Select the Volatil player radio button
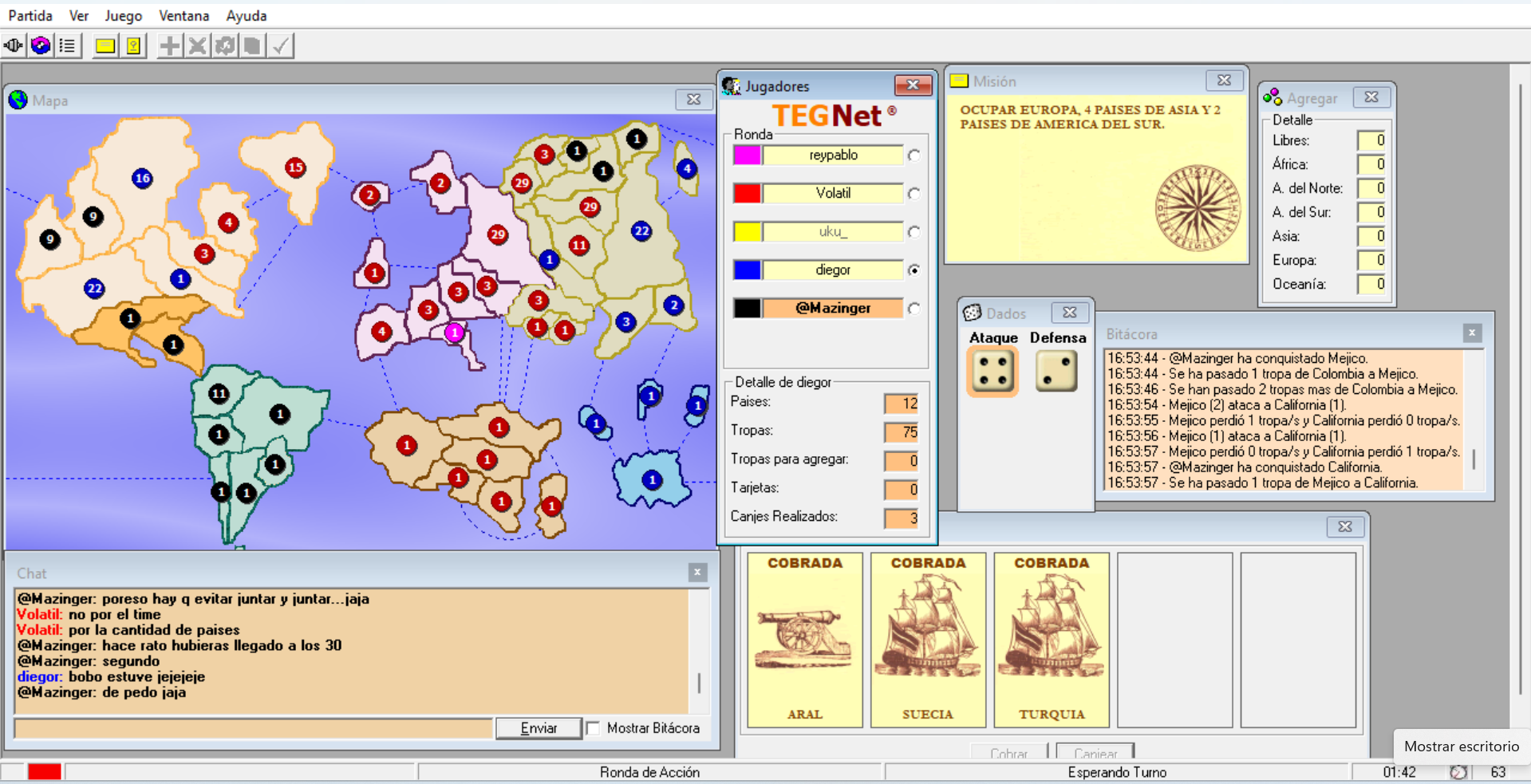The width and height of the screenshot is (1531, 784). [x=913, y=194]
